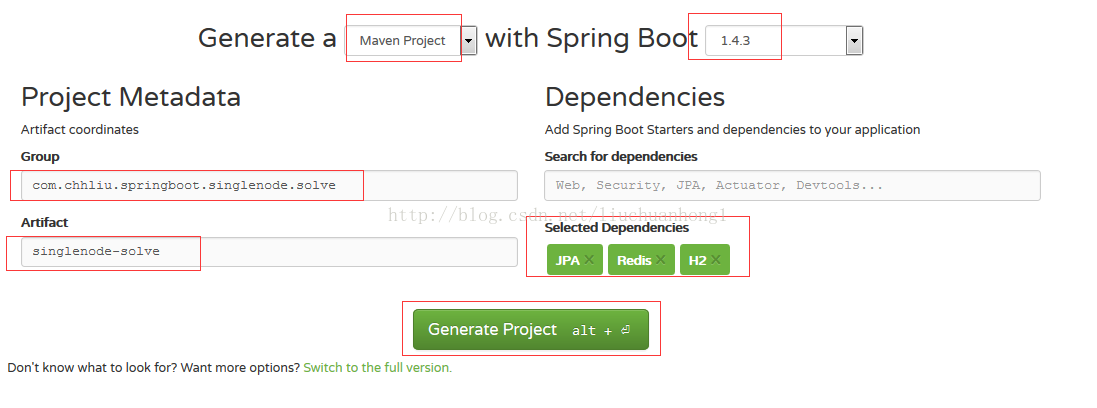Open the Switch to the full version link
1097x408 pixels.
point(378,367)
